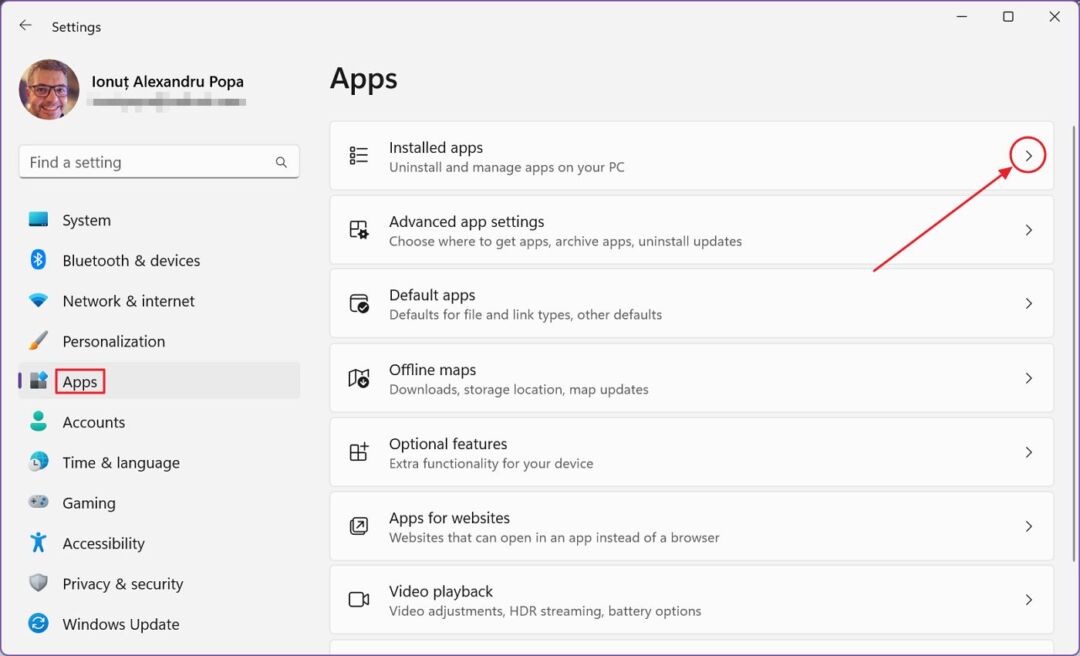
Task: Open Bluetooth & devices category
Action: coord(159,260)
